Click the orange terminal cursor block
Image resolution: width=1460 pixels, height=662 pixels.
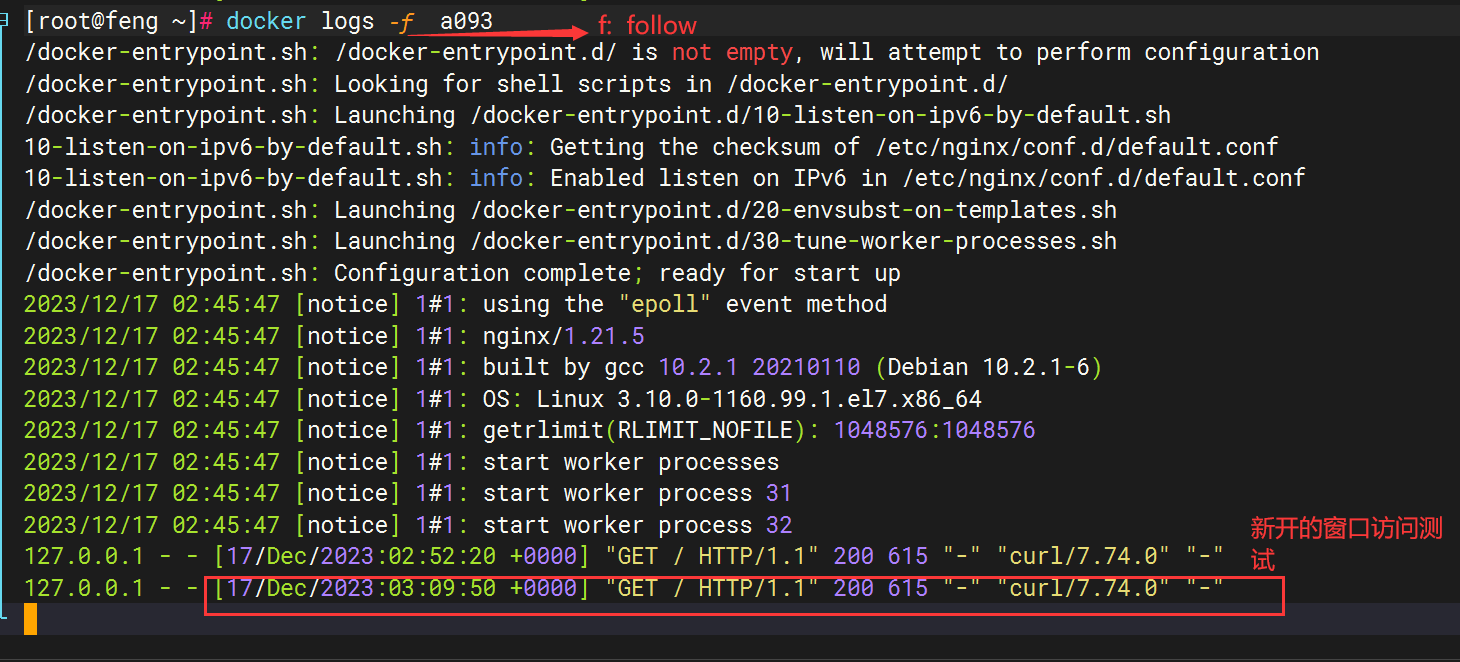31,619
